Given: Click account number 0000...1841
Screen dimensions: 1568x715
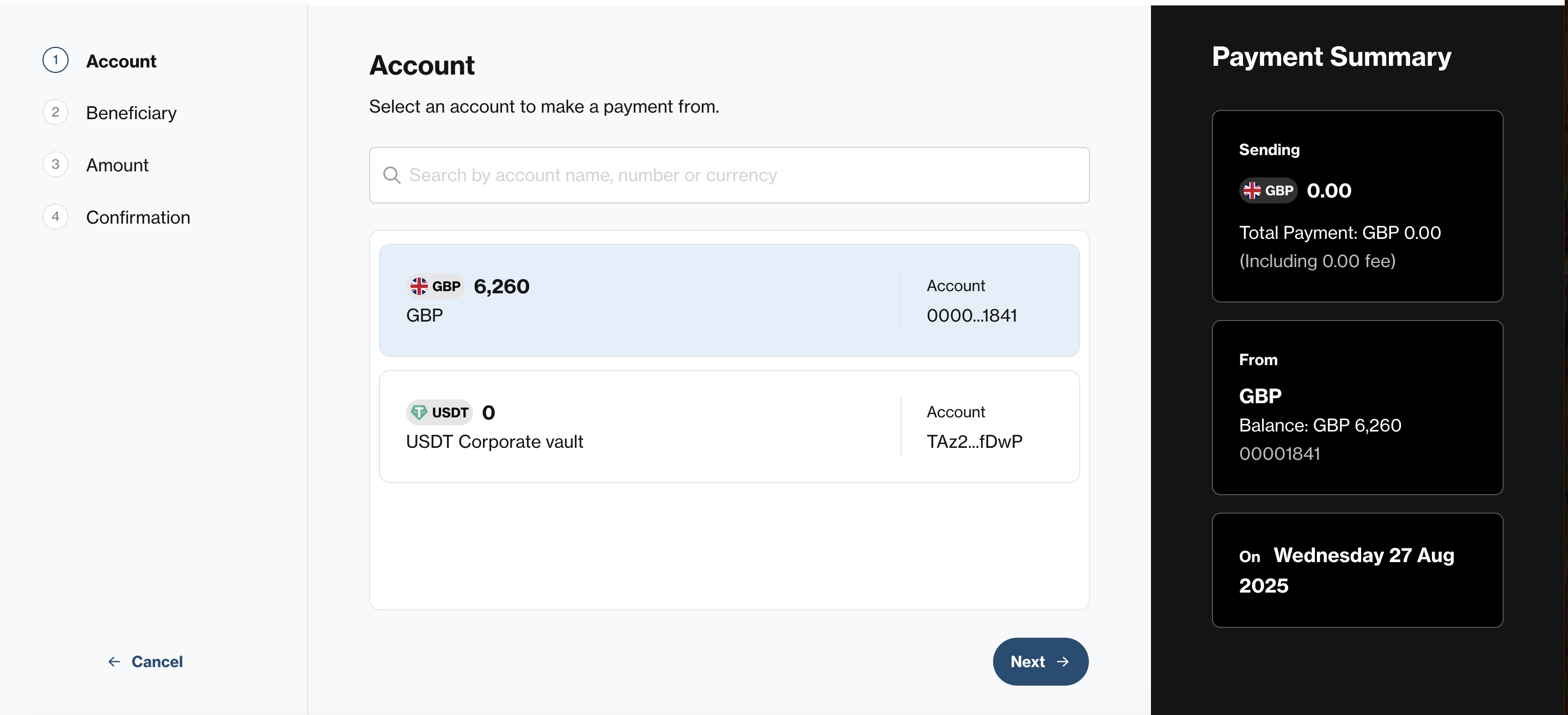Looking at the screenshot, I should 971,315.
